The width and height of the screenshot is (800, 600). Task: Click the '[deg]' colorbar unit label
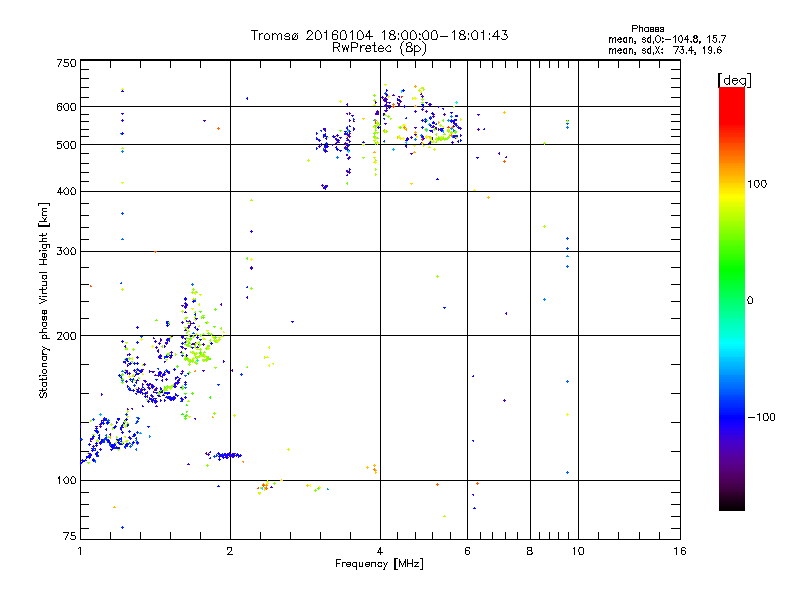tap(734, 80)
